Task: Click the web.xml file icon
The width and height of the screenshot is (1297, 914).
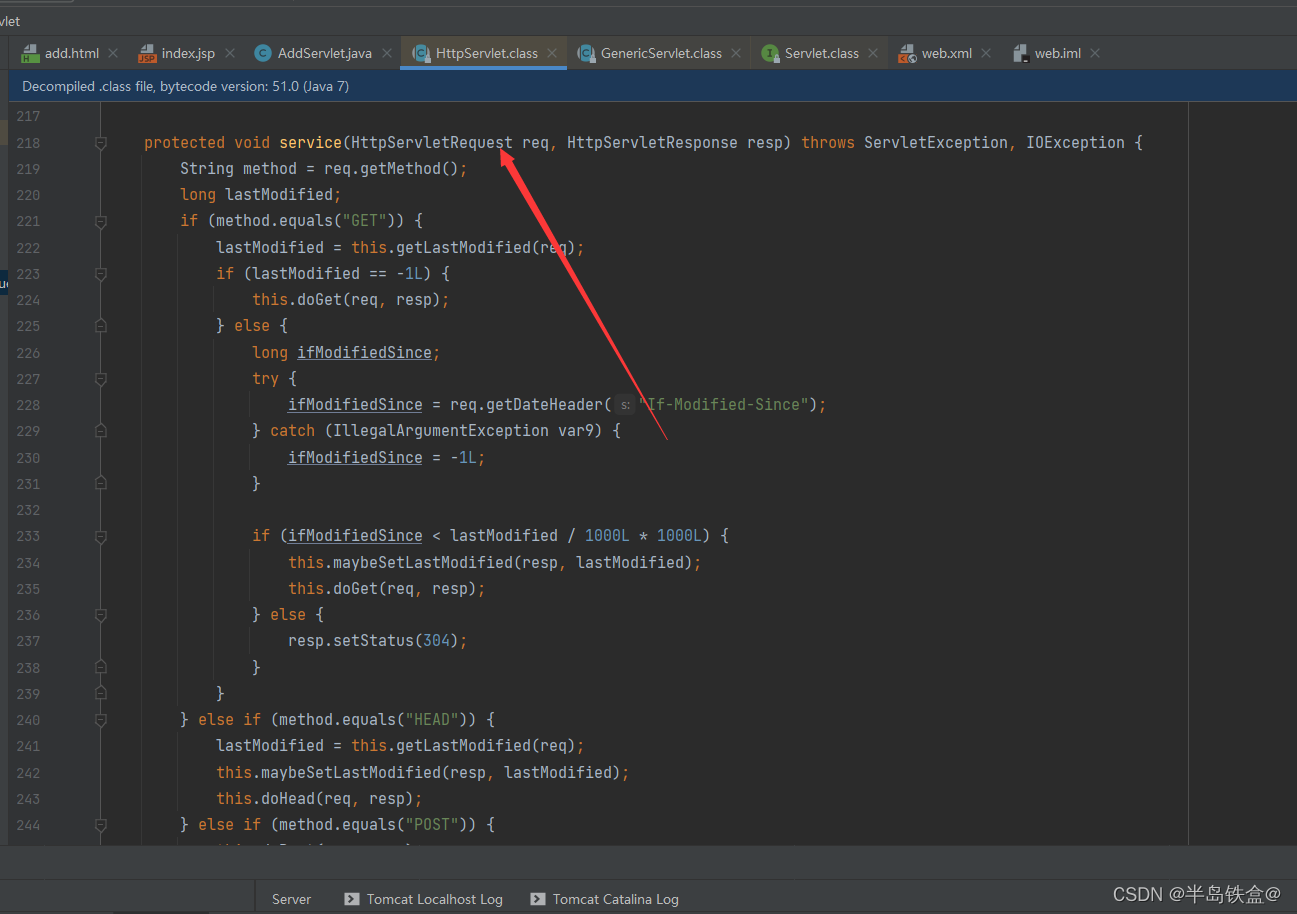Action: [907, 53]
